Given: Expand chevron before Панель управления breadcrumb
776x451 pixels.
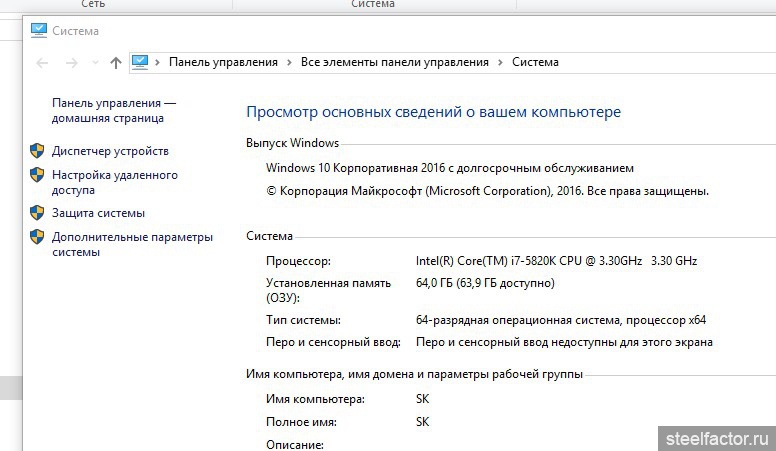Looking at the screenshot, I should pos(157,62).
